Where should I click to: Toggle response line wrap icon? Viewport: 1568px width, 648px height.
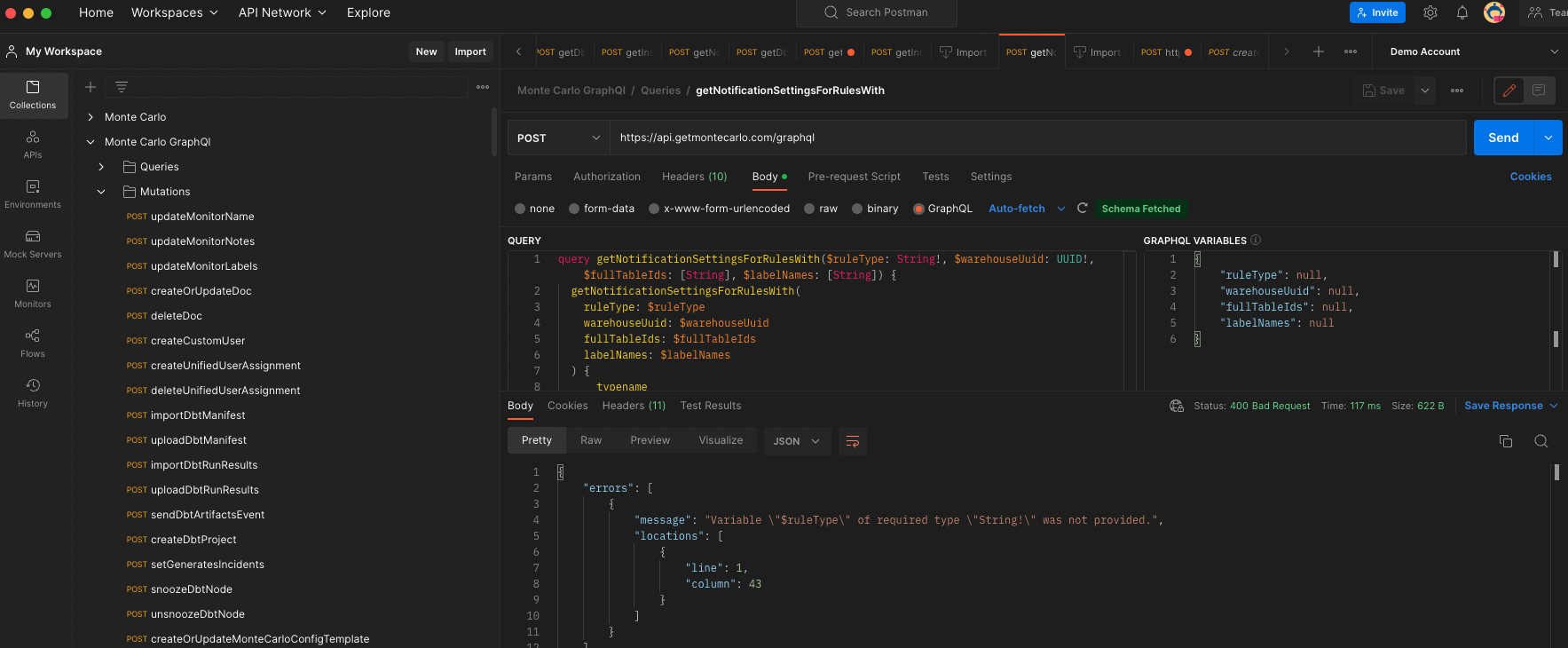pos(853,441)
